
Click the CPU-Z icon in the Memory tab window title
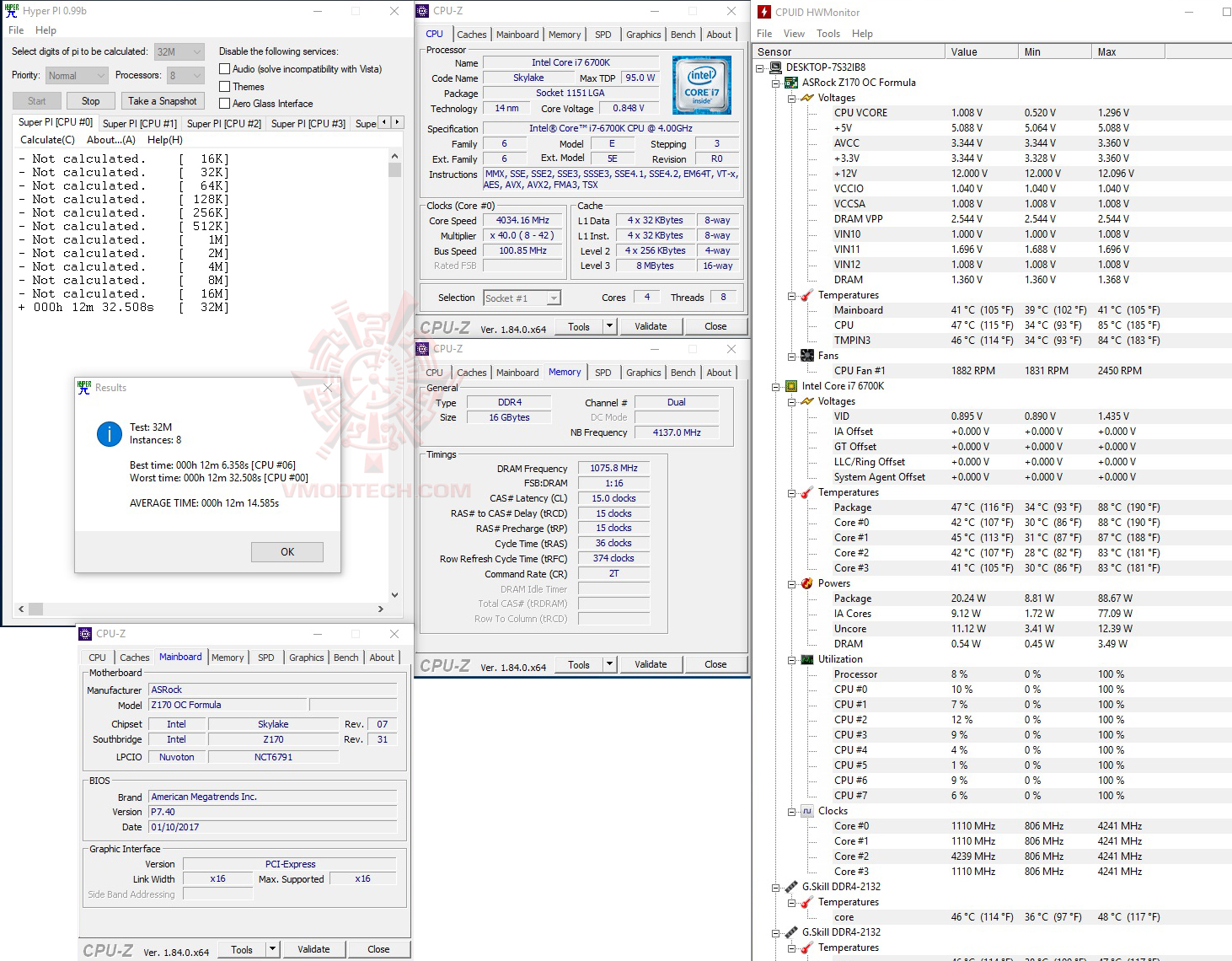coord(422,349)
